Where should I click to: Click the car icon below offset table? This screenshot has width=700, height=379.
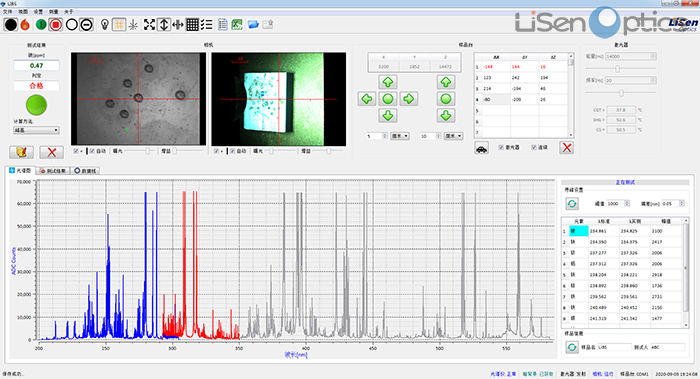[x=481, y=148]
